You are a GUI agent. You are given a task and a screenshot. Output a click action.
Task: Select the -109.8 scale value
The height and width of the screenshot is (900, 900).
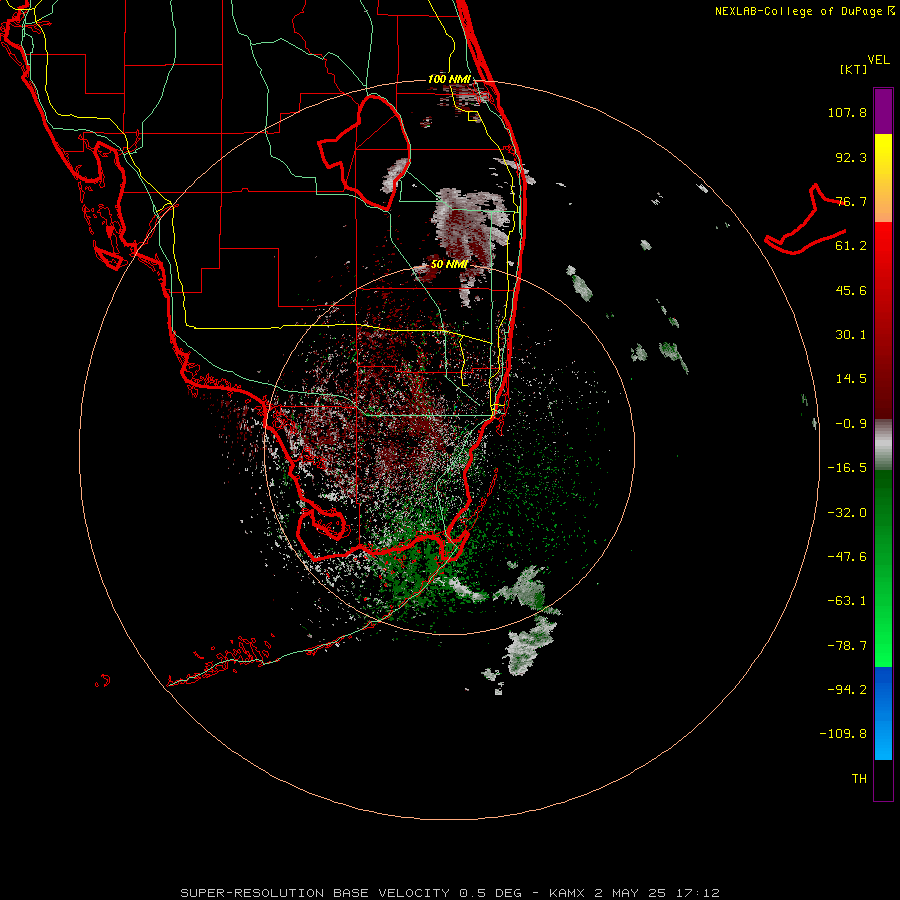point(843,734)
